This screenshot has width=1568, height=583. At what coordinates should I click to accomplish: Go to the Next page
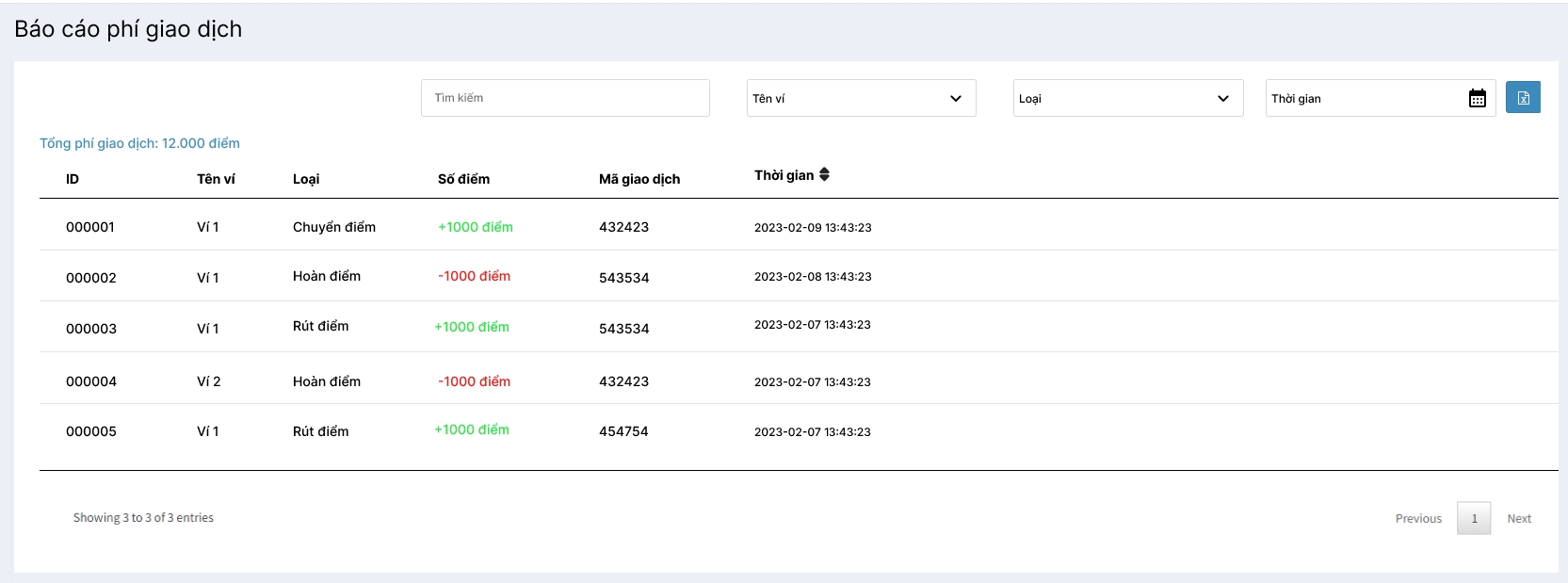click(x=1518, y=518)
